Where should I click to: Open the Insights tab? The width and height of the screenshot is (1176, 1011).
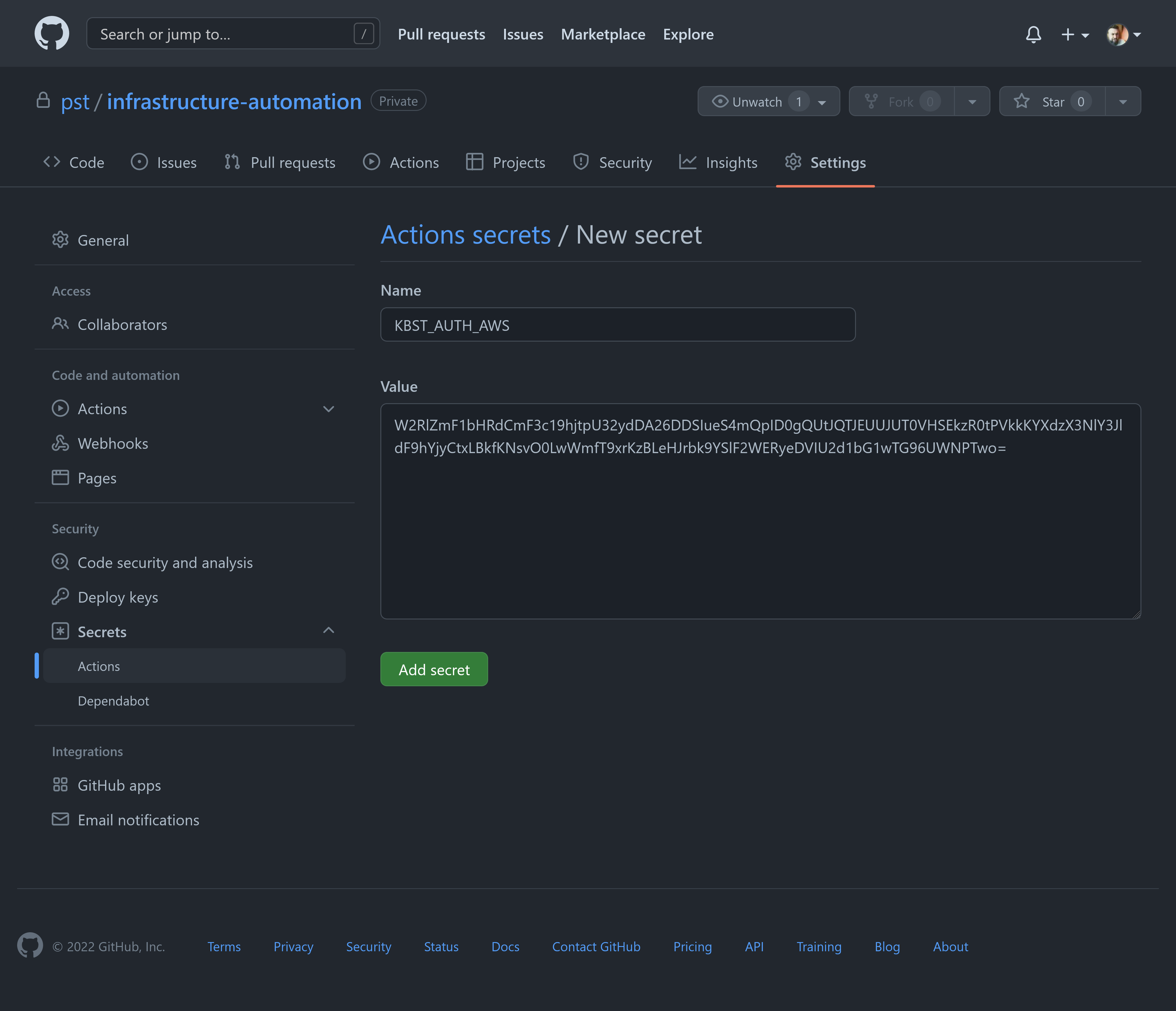click(x=718, y=162)
